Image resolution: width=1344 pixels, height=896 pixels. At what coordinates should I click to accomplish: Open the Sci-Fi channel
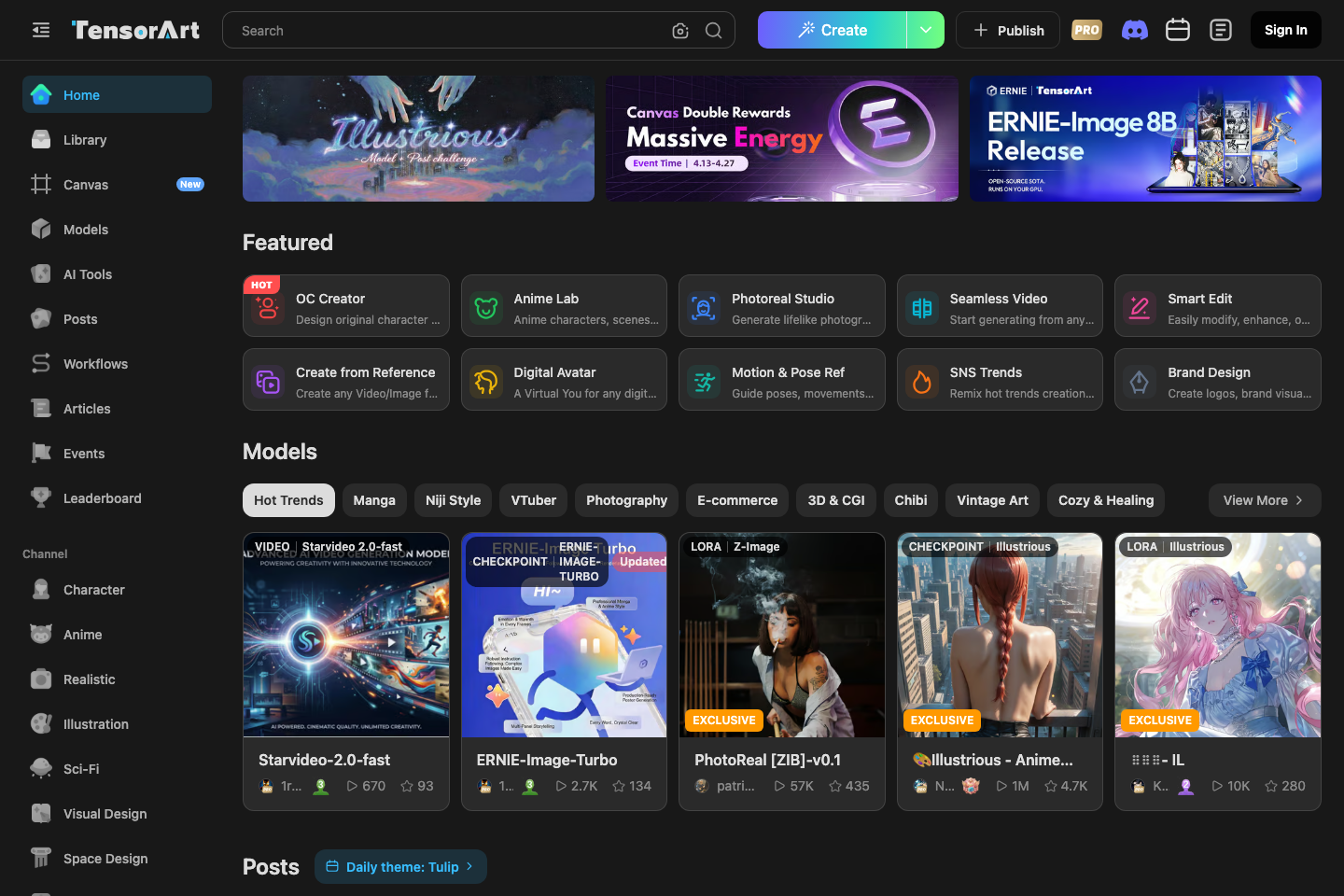pos(117,769)
